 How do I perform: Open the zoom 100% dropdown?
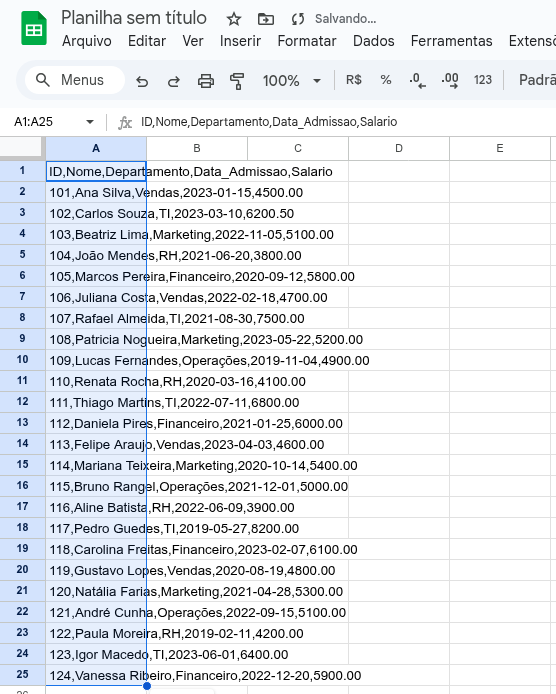point(292,81)
